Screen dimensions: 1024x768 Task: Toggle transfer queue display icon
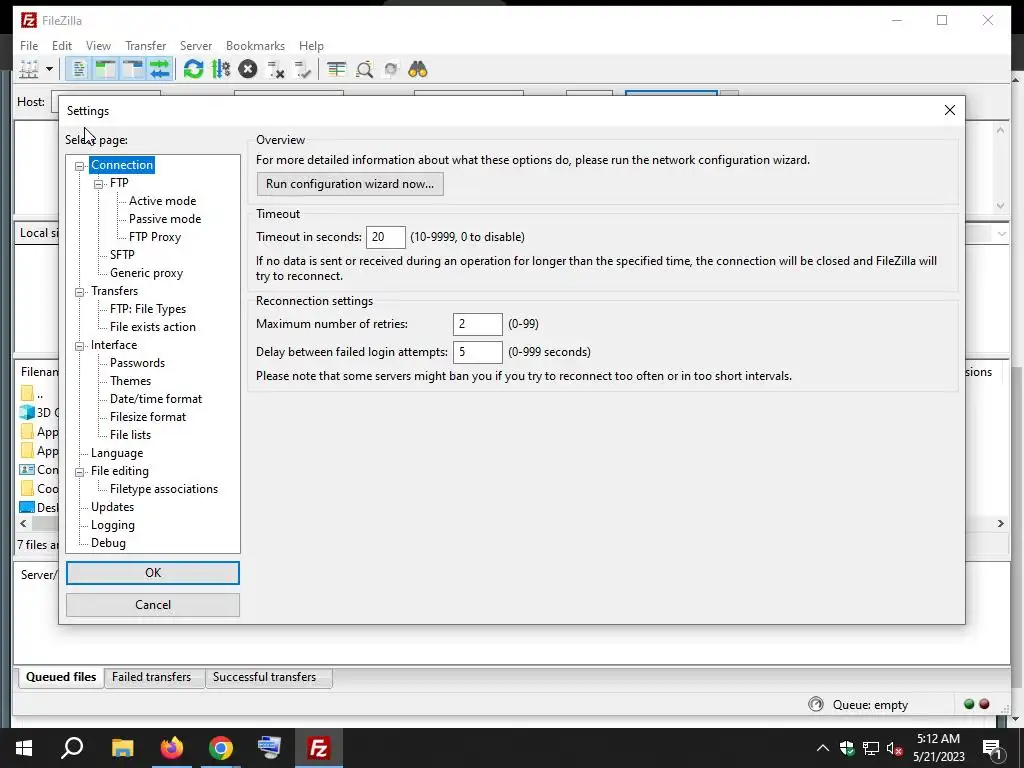tap(159, 69)
